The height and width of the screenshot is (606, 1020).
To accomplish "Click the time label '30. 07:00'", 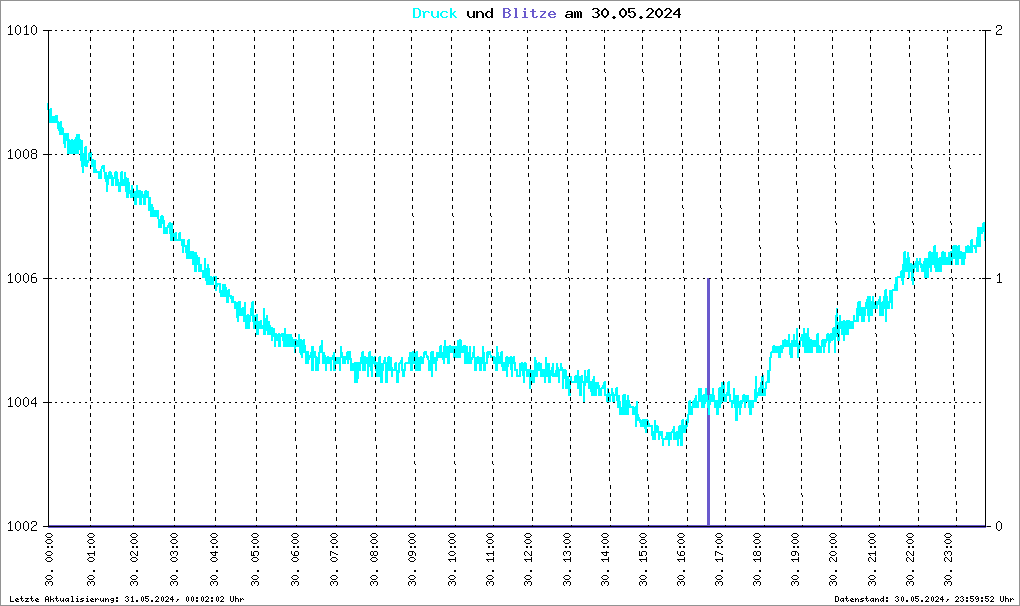I will click(x=334, y=560).
